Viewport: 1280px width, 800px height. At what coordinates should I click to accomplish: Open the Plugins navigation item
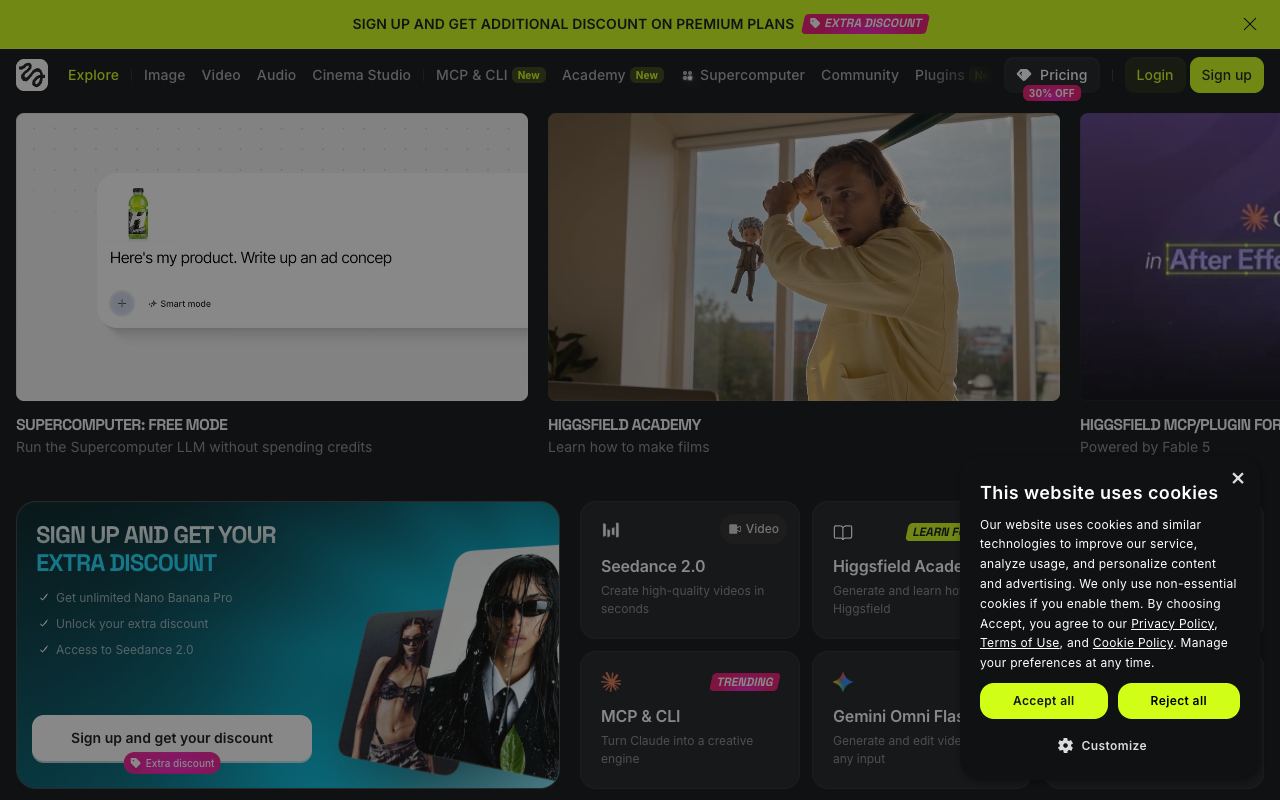940,75
